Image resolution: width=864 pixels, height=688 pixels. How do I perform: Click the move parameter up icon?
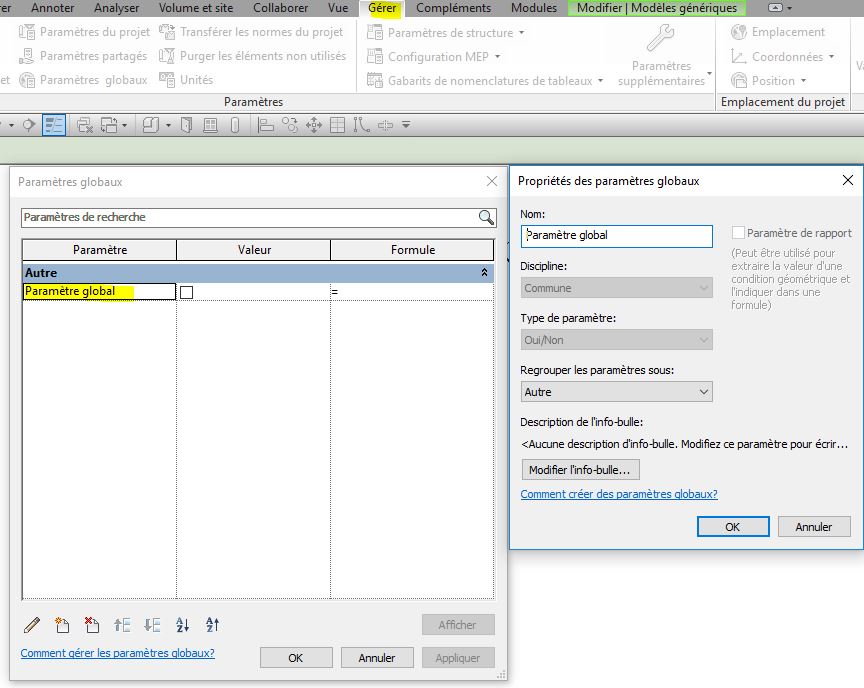pos(122,625)
